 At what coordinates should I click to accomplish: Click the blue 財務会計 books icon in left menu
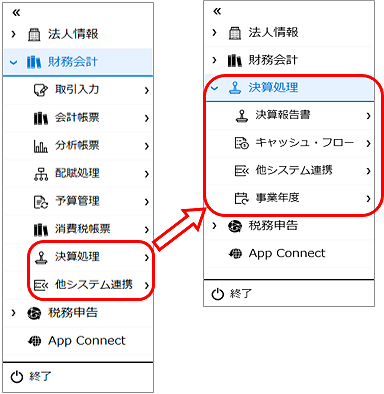[x=34, y=62]
